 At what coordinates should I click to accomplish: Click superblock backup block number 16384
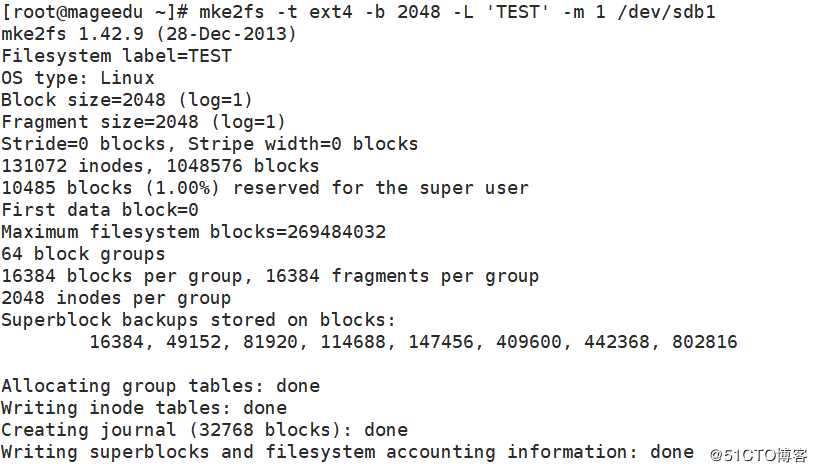pyautogui.click(x=116, y=342)
